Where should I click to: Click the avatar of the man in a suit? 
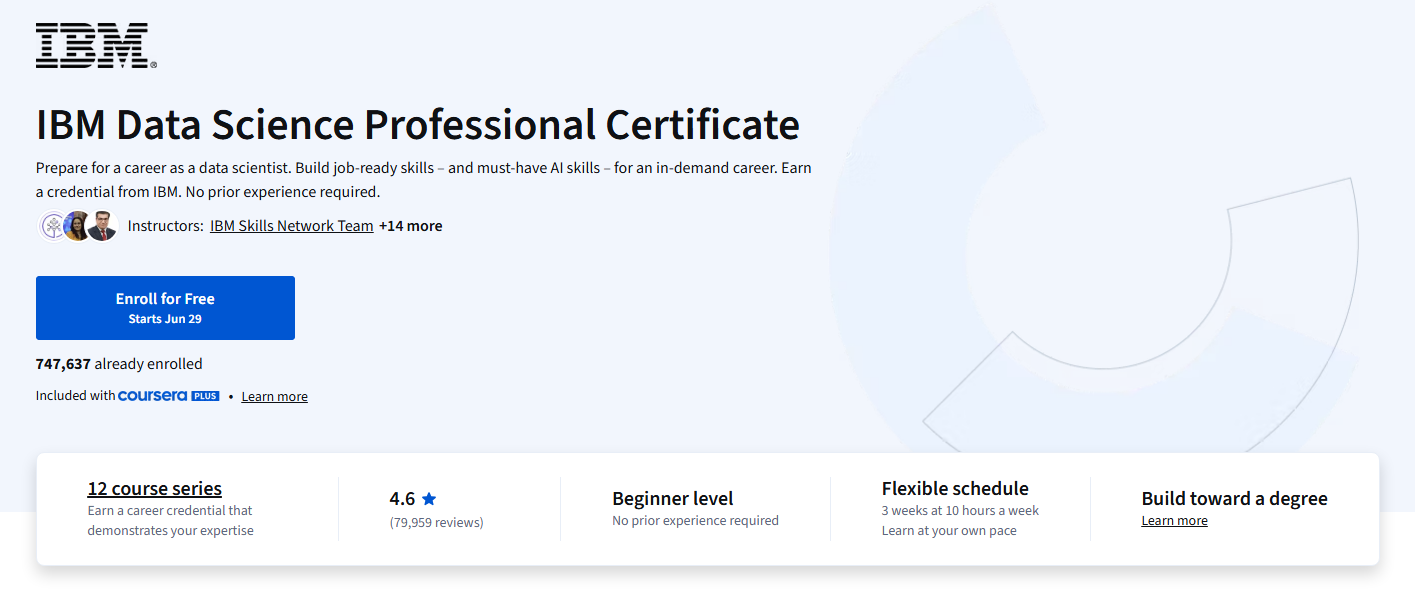[x=102, y=226]
